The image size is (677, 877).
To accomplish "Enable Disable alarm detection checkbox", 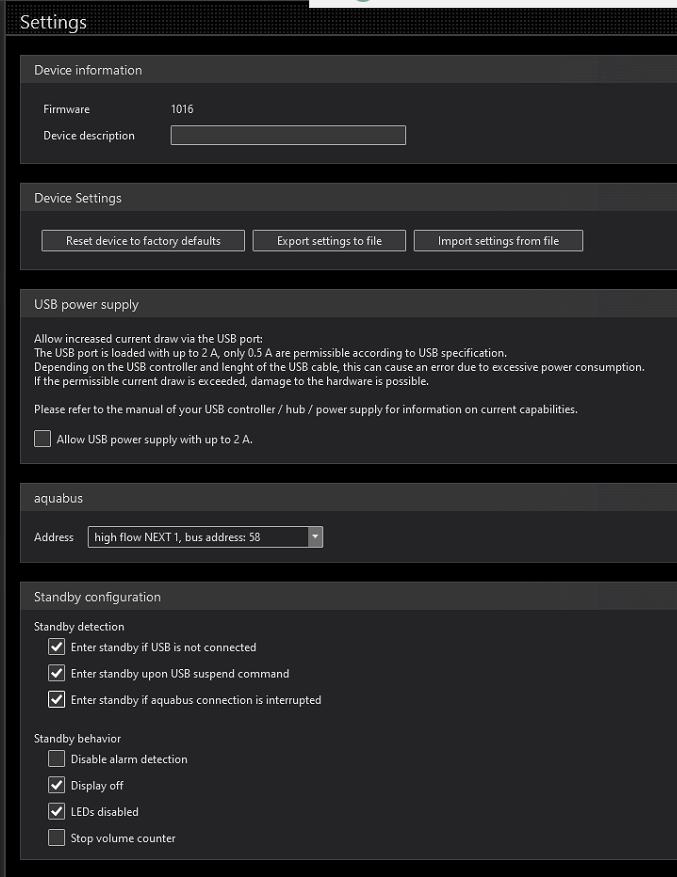I will click(x=57, y=759).
